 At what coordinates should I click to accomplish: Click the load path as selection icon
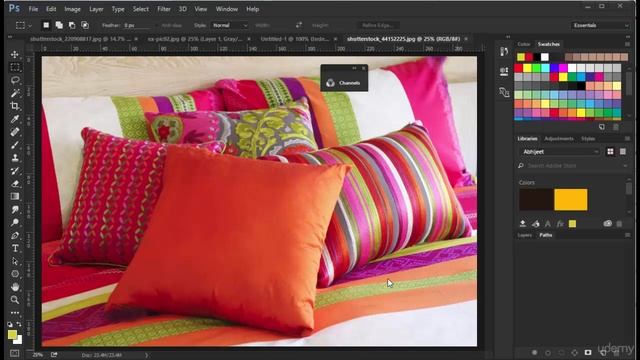pyautogui.click(x=561, y=352)
